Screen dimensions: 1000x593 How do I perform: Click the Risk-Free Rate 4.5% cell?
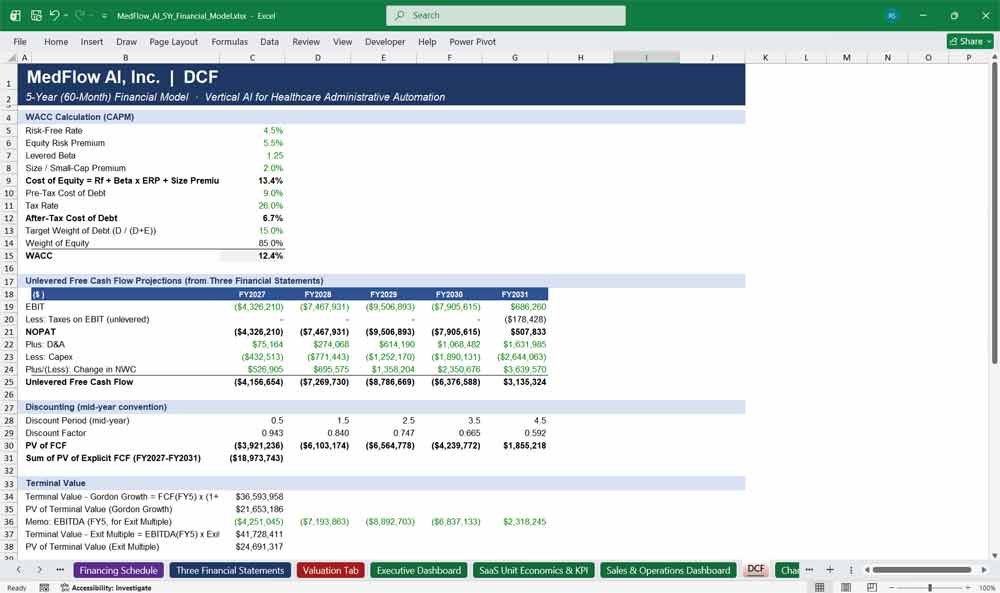click(x=253, y=131)
